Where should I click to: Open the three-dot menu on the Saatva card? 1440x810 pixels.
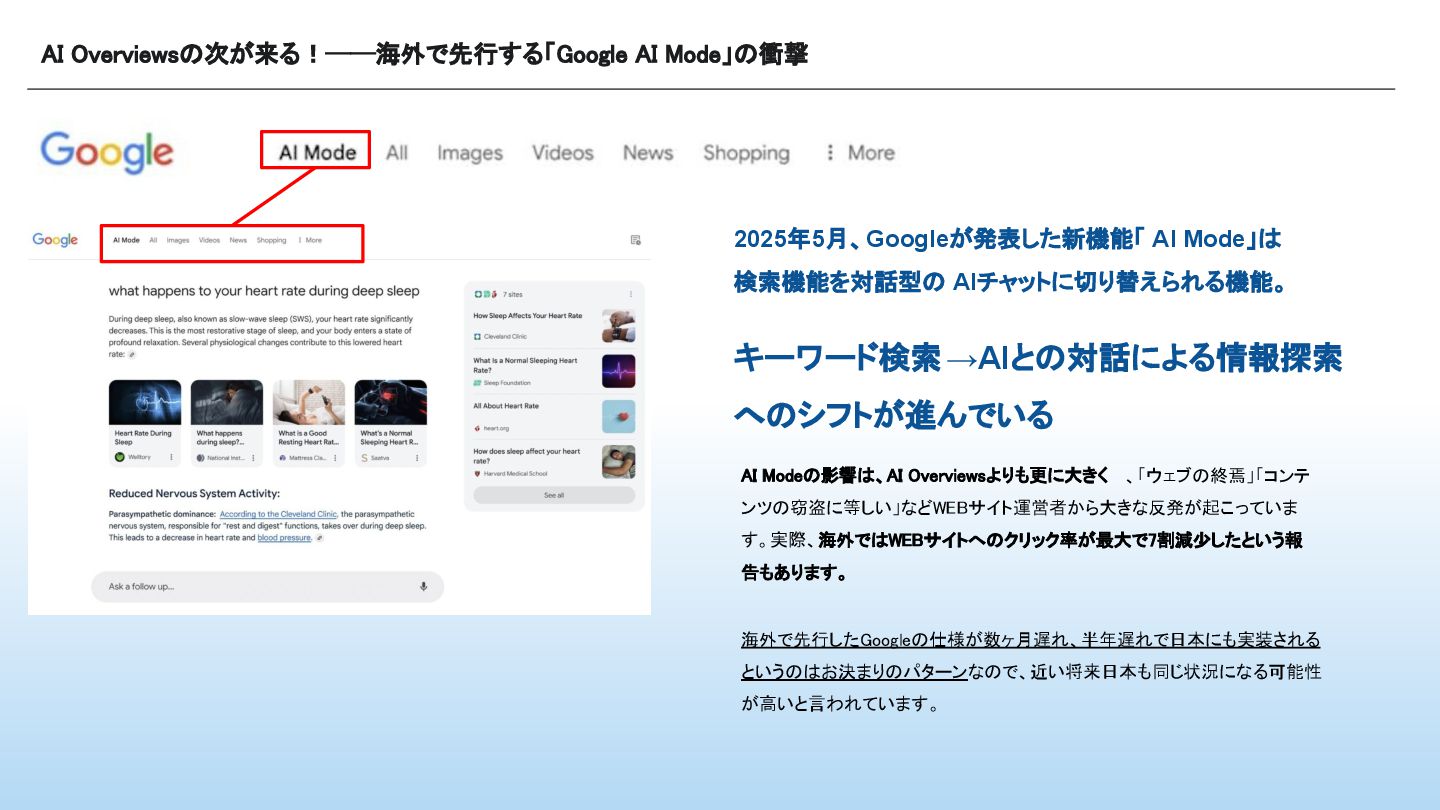point(417,458)
